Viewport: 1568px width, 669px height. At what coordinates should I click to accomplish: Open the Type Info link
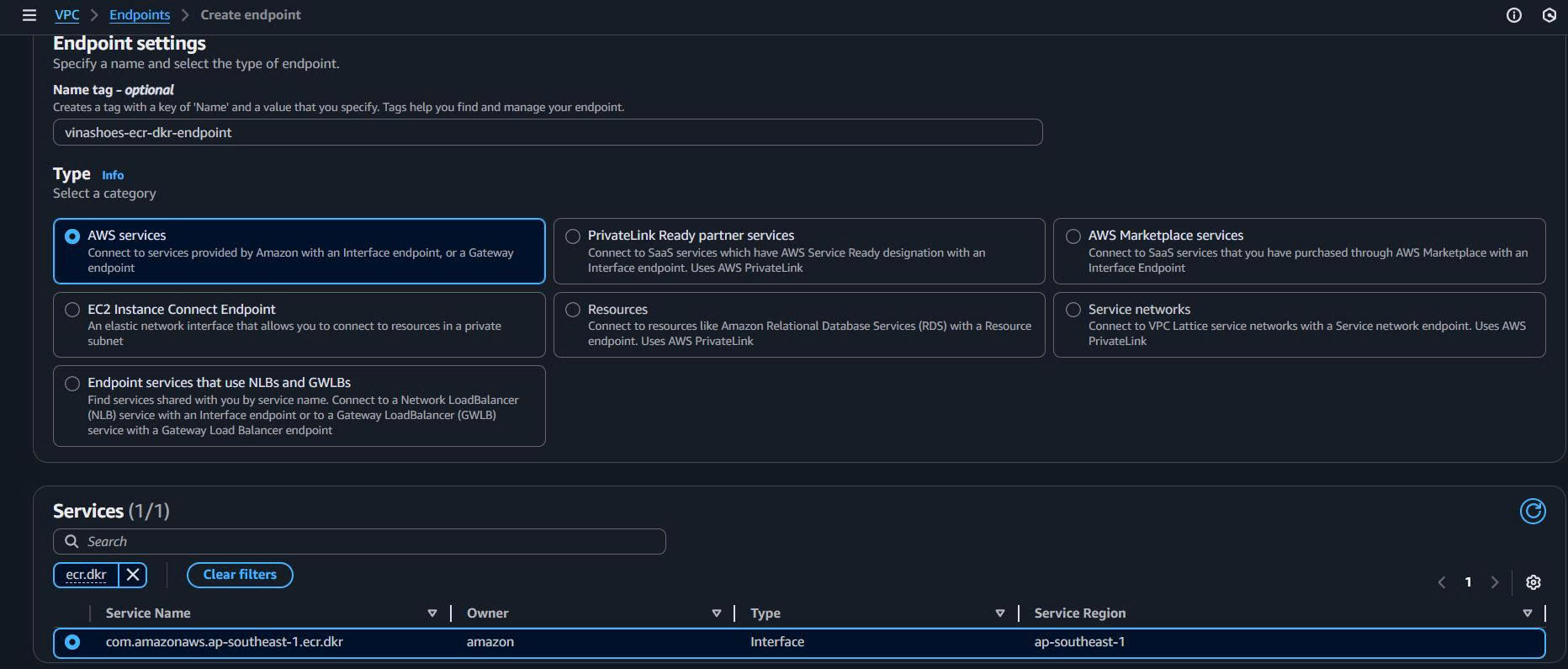coord(113,175)
